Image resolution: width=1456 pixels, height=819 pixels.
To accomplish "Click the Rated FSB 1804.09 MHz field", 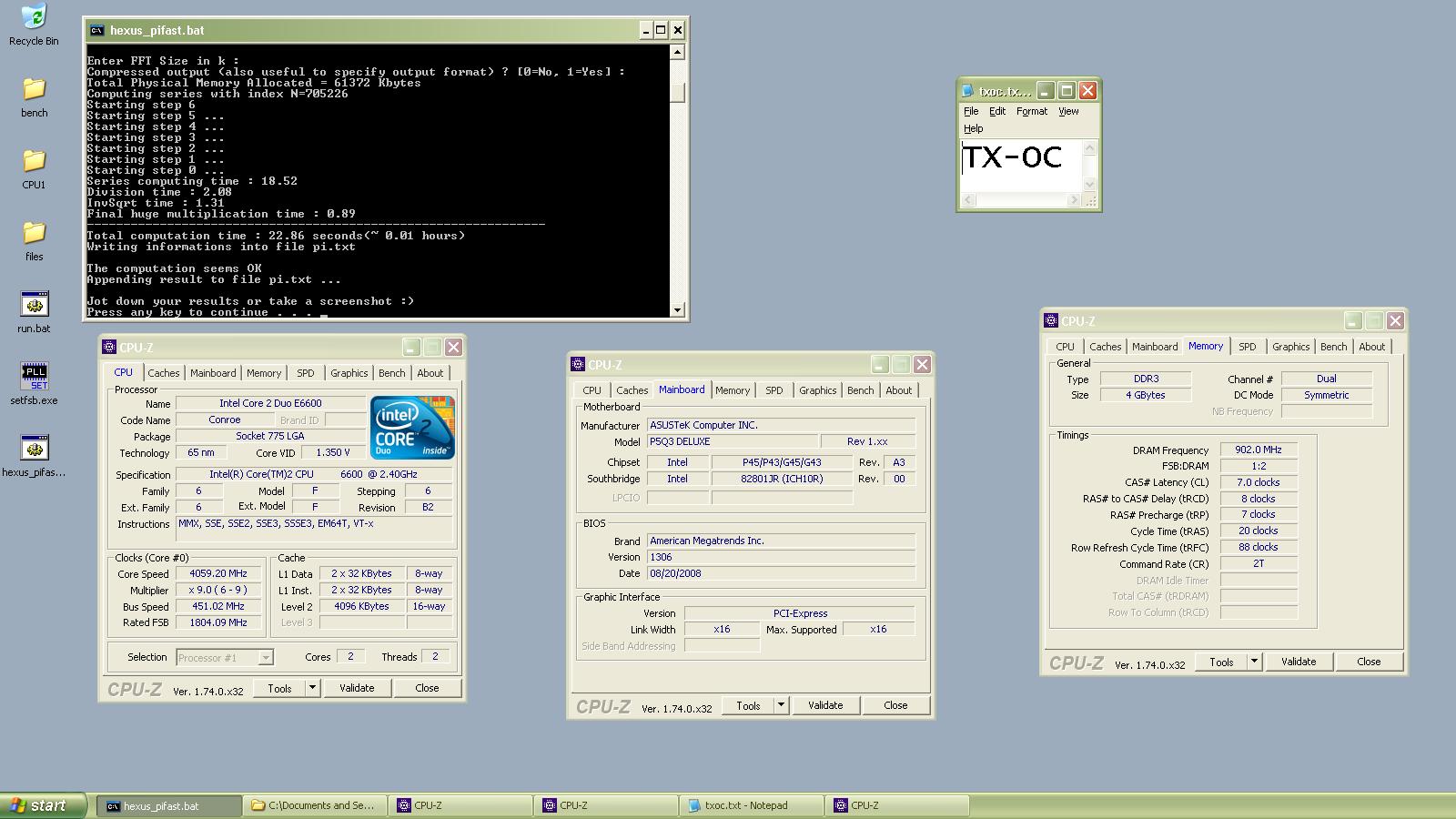I will pos(217,623).
